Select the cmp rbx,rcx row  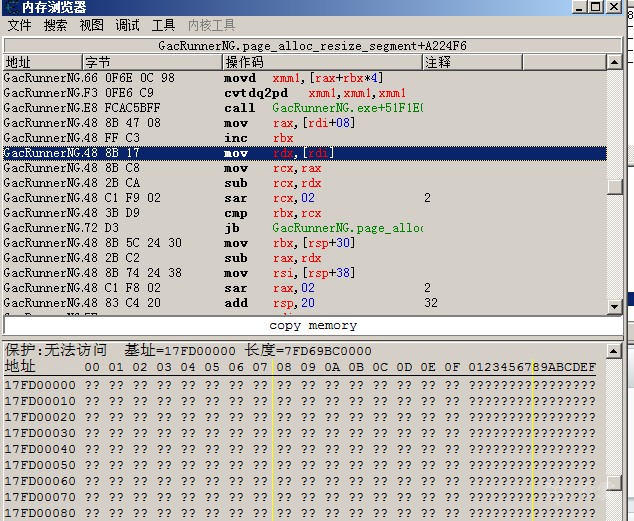point(305,213)
